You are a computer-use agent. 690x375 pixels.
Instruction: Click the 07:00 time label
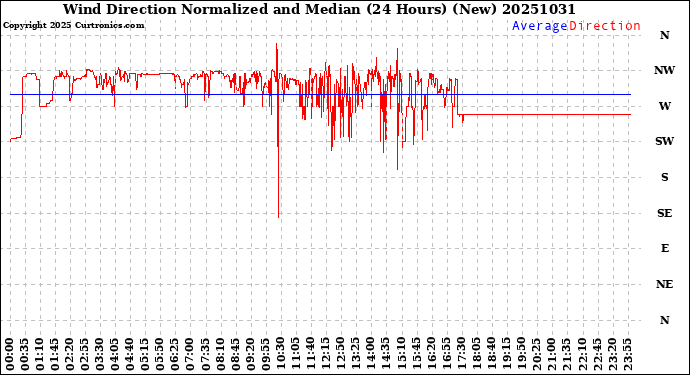tap(190, 354)
